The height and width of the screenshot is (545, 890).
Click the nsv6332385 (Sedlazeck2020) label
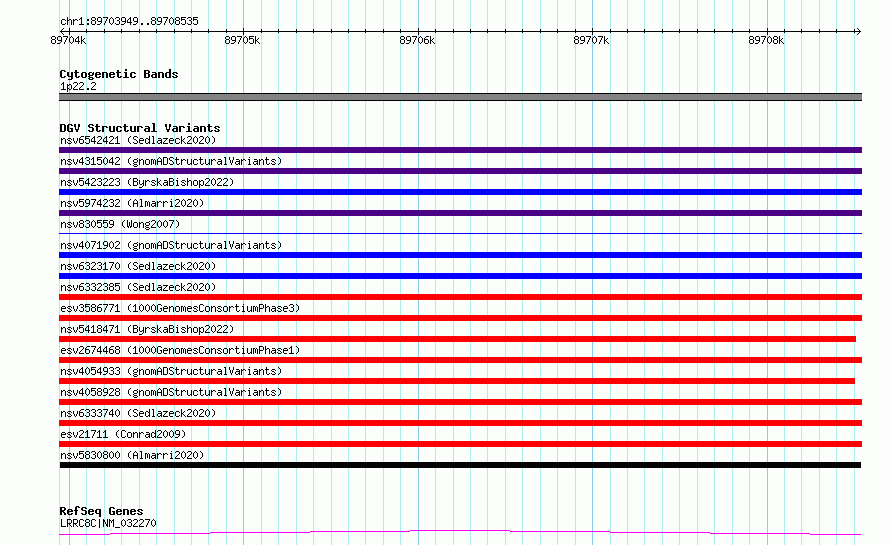click(138, 287)
